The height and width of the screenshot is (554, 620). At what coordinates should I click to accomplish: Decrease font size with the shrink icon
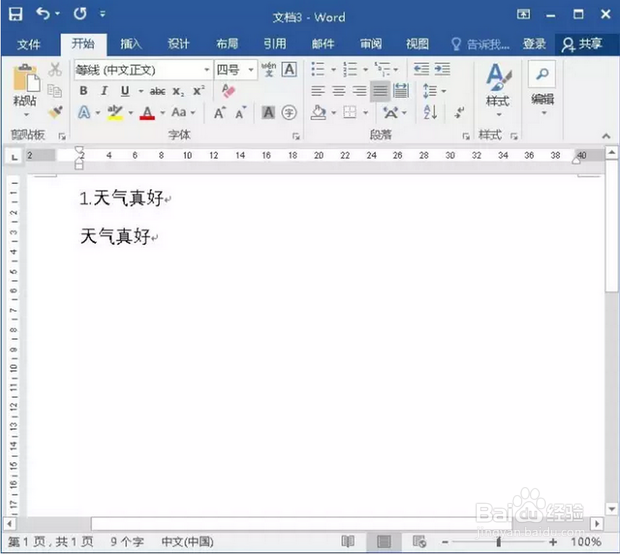240,113
